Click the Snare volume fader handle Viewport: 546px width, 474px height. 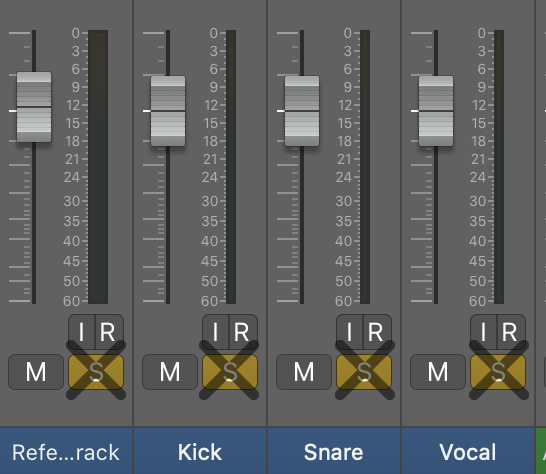coord(302,111)
